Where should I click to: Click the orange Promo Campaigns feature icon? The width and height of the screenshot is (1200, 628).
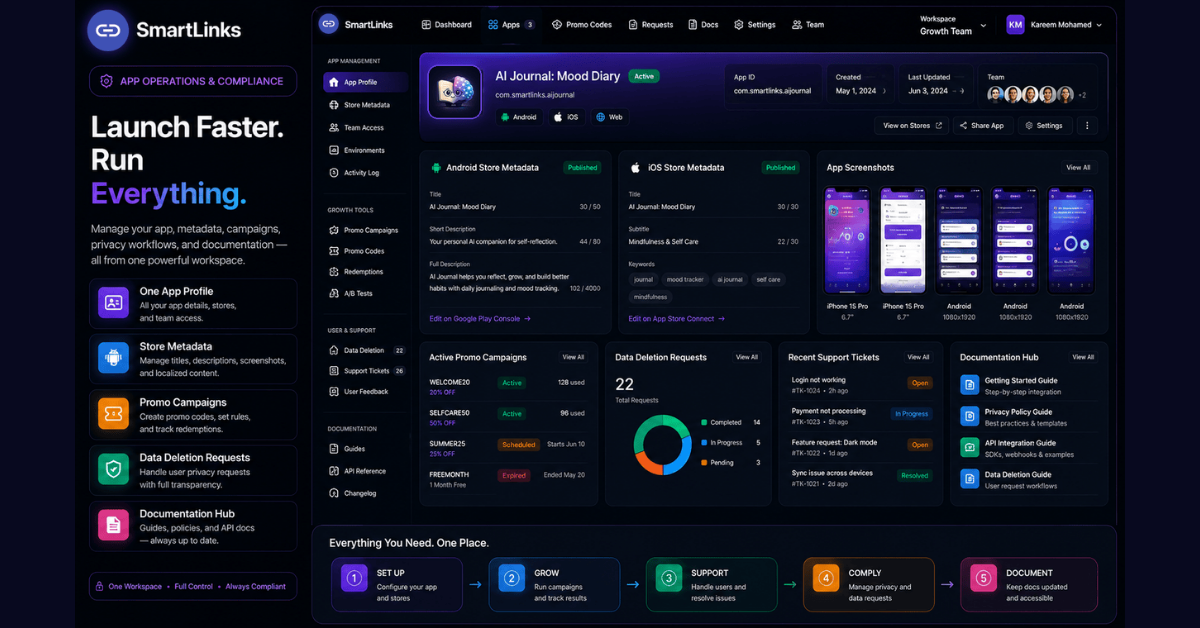tap(113, 413)
